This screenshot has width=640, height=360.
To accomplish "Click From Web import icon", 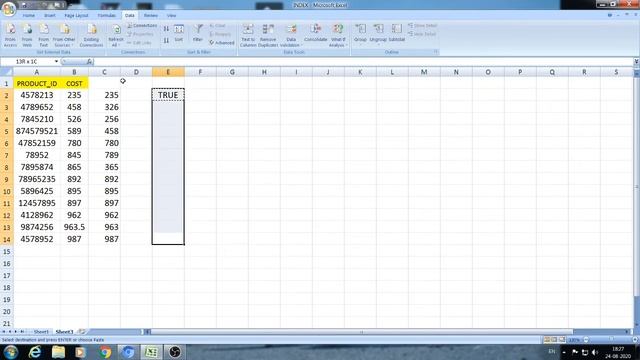I will [27, 35].
